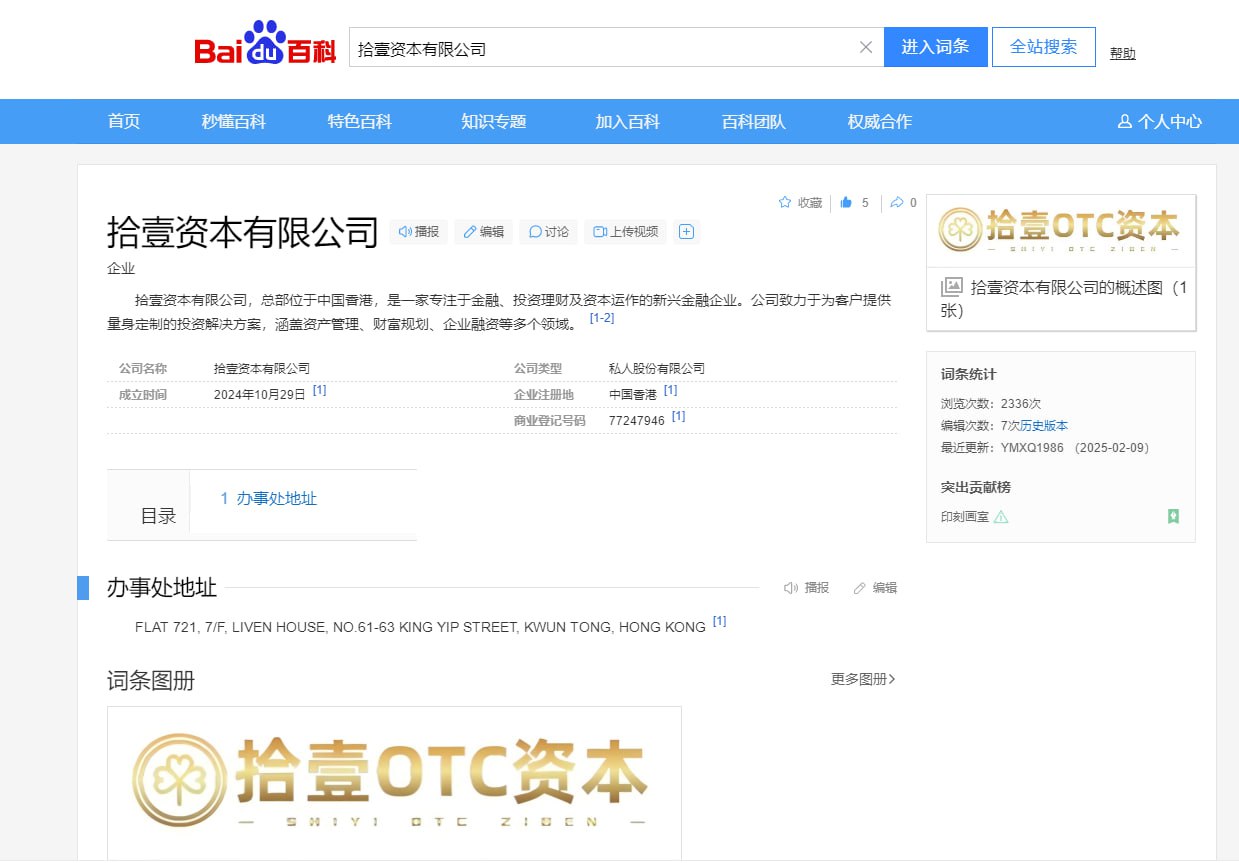
Task: Click the green badge icon in 突出贡献榜
Action: 1173,517
